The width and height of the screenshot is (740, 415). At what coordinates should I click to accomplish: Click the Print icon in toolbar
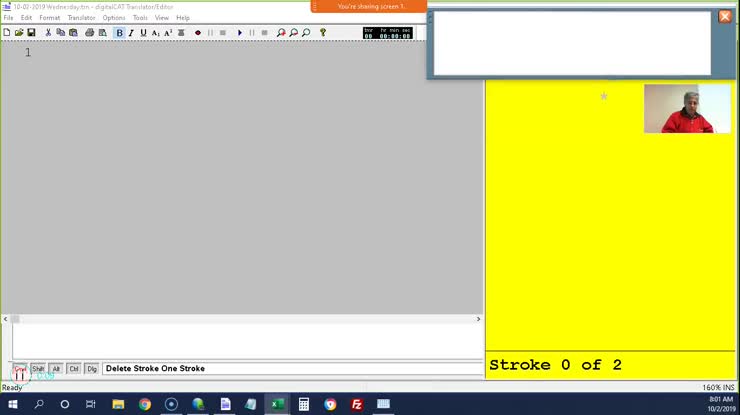coord(89,33)
